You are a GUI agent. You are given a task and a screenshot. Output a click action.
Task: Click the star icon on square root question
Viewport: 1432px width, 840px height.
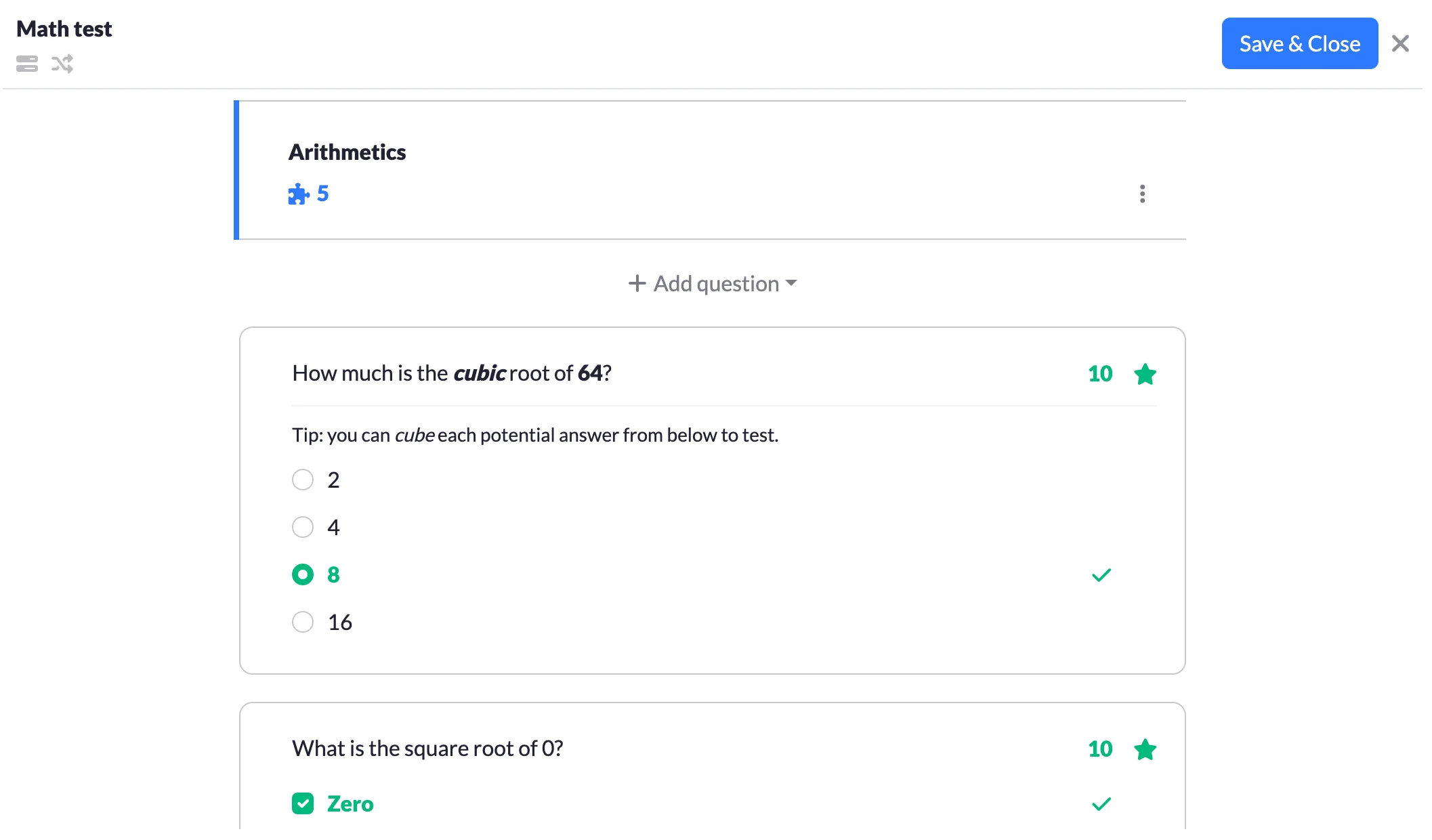tap(1145, 749)
